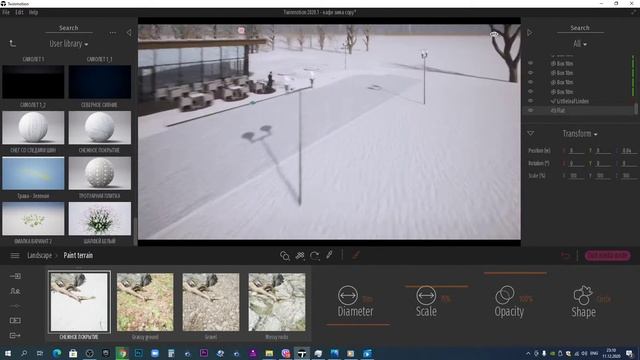Click the Media dock icon
The width and height of the screenshot is (640, 360).
(x=15, y=320)
